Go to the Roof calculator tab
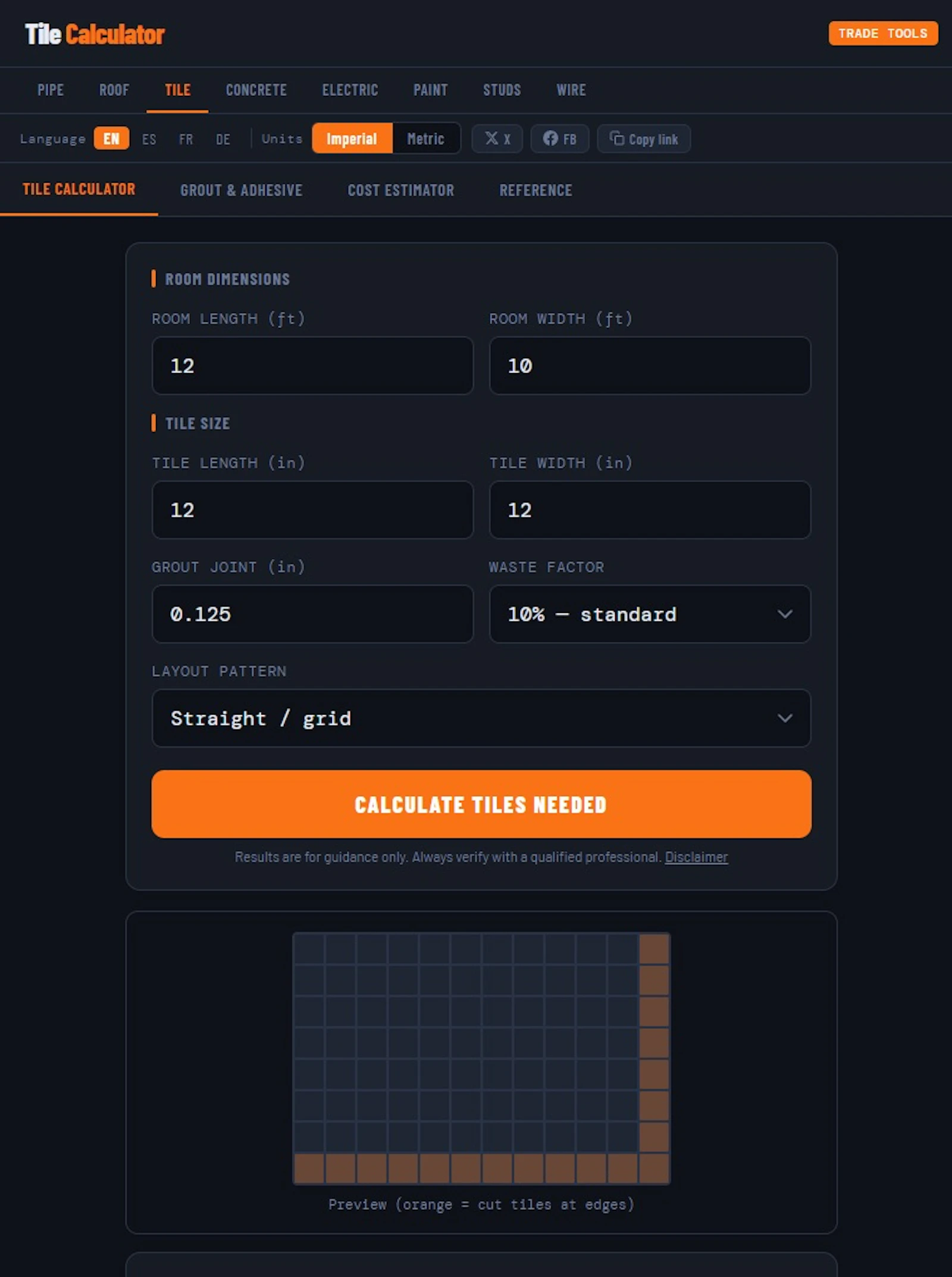 (114, 90)
